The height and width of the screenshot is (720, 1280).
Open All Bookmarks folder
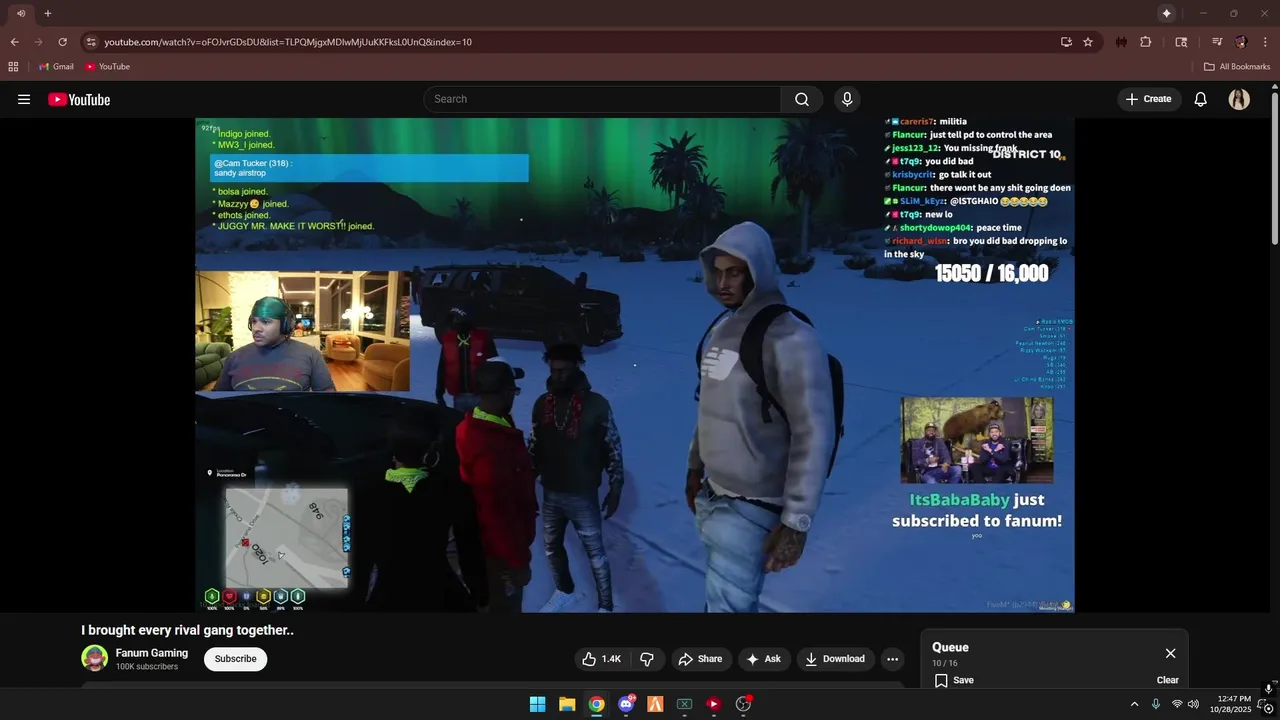[1237, 67]
